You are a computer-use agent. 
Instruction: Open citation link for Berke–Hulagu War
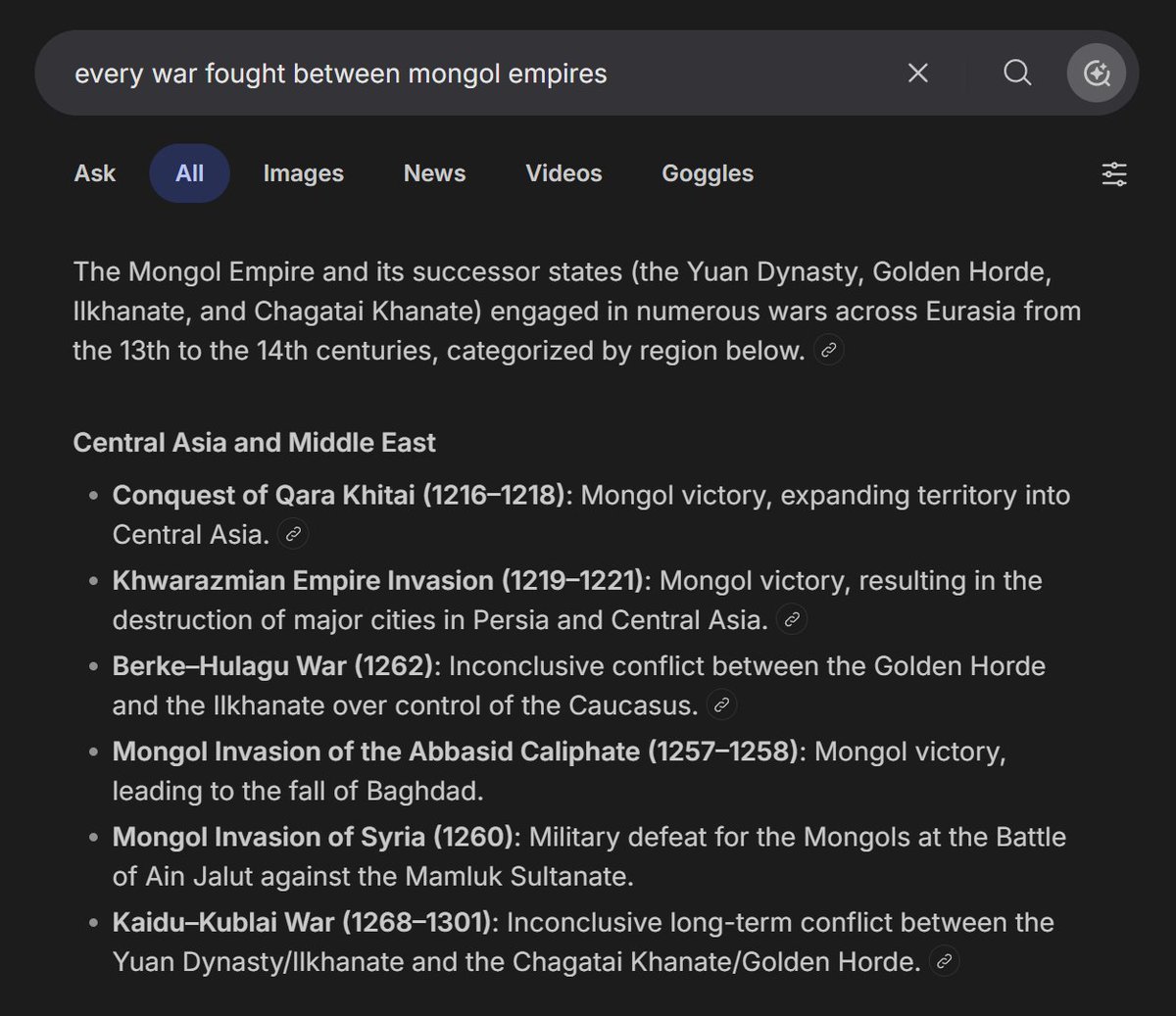(721, 704)
